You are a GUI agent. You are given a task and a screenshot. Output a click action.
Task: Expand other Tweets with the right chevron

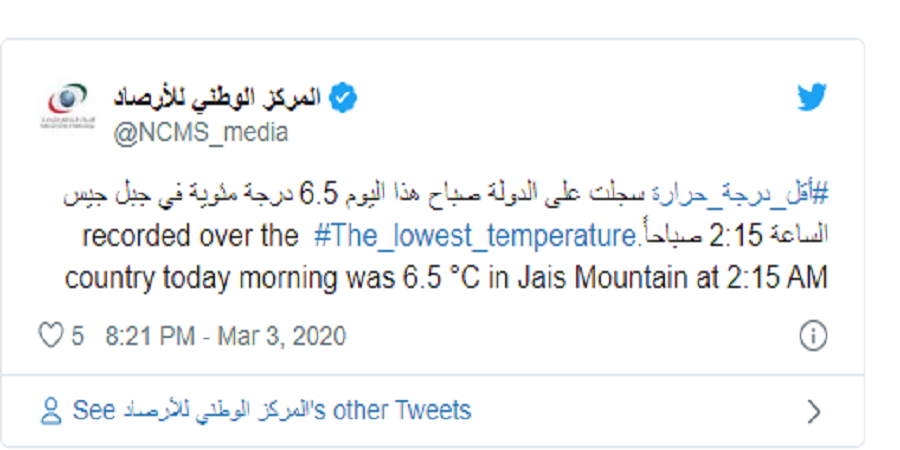(813, 412)
